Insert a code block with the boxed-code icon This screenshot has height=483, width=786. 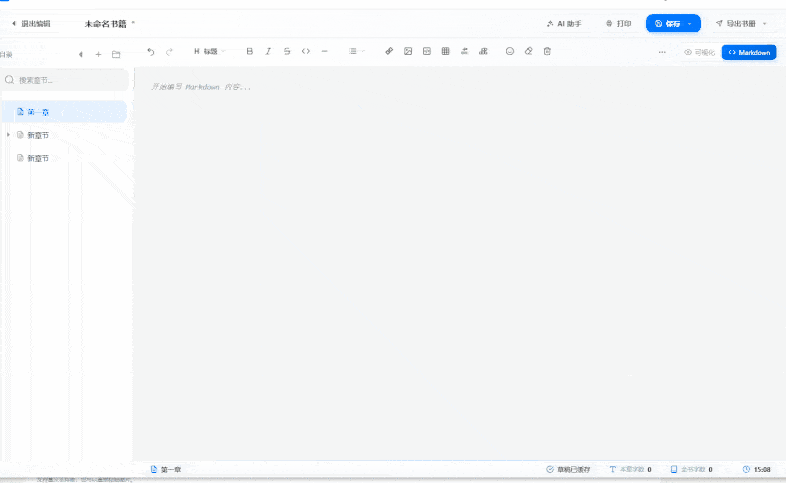point(427,51)
